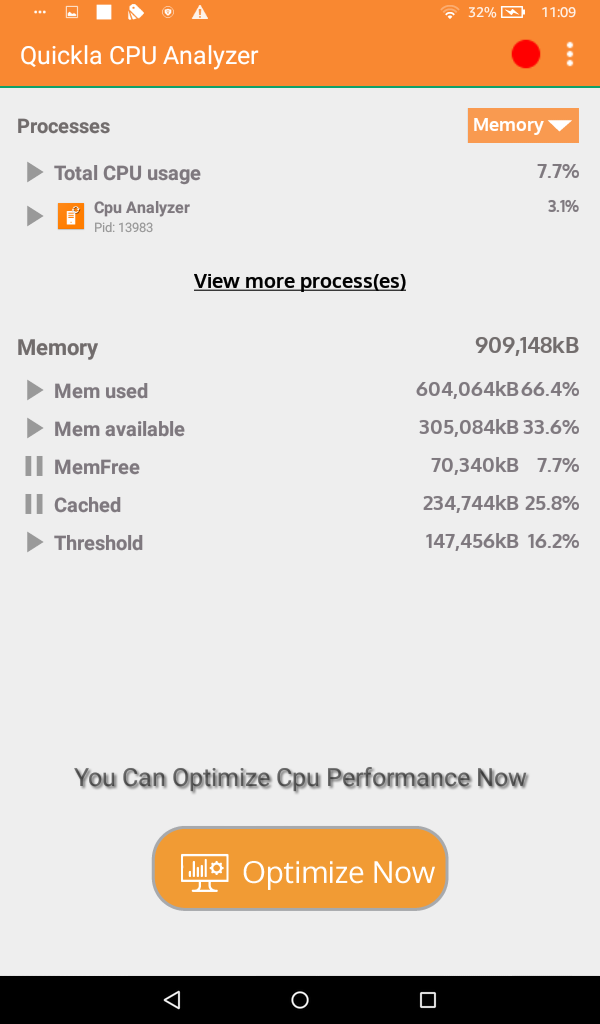Screen dimensions: 600x1024
Task: Expand the Mem available entry
Action: tap(33, 428)
